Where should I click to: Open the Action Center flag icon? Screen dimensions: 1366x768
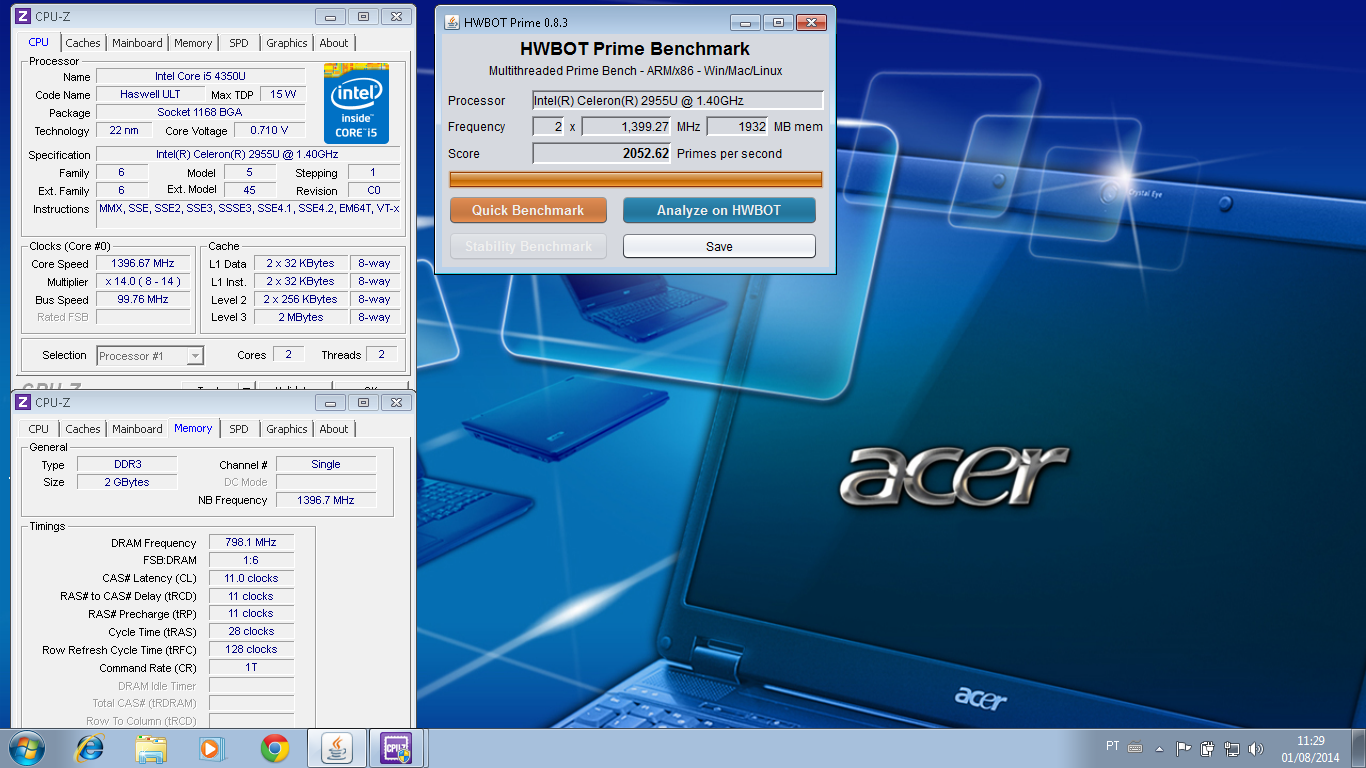[1184, 748]
